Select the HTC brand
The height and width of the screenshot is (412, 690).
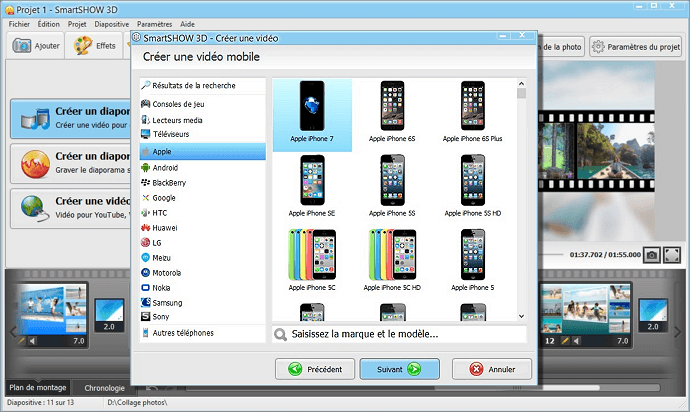pos(203,213)
